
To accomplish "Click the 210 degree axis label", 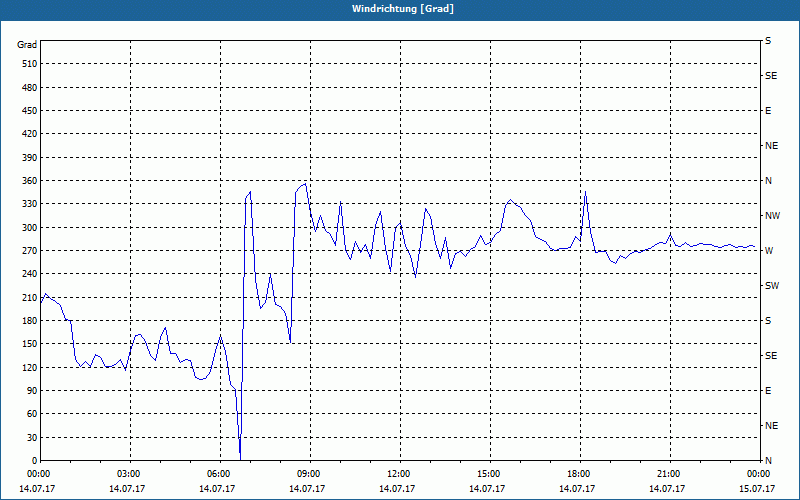I will point(29,297).
